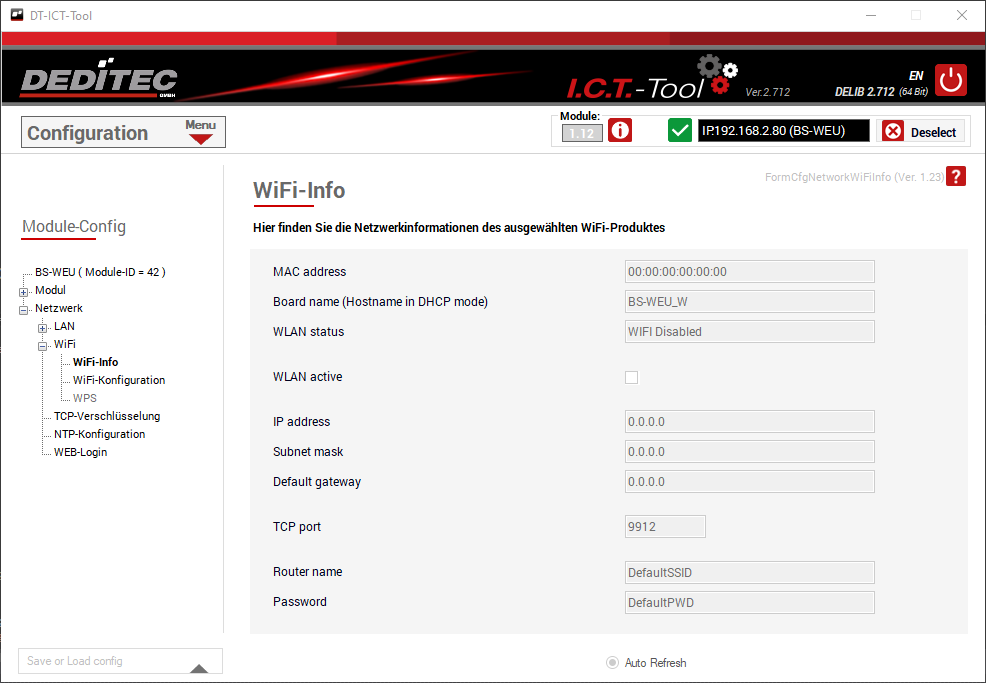Viewport: 986px width, 683px height.
Task: Toggle the WLAN active checkbox
Action: coord(631,377)
